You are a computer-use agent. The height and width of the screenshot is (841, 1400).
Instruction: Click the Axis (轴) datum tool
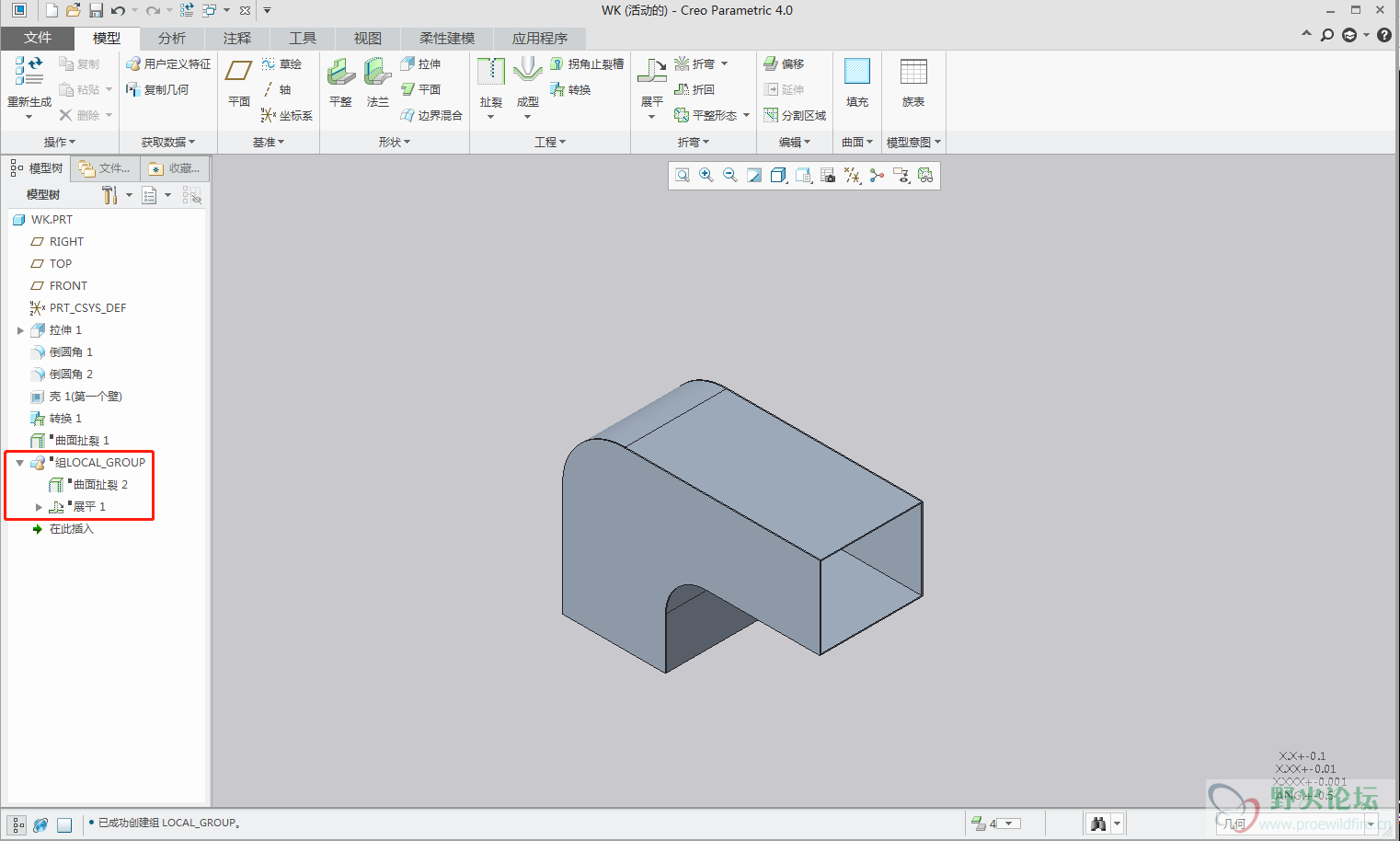[276, 89]
